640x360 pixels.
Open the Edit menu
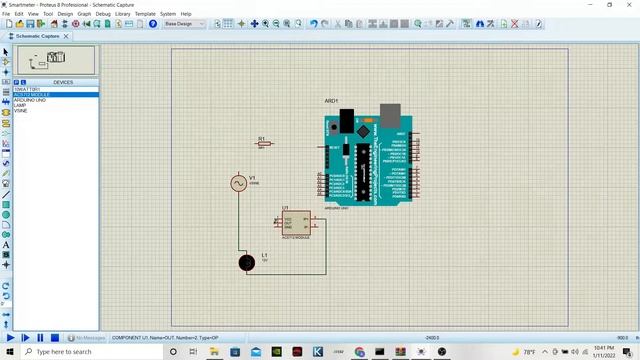point(19,14)
